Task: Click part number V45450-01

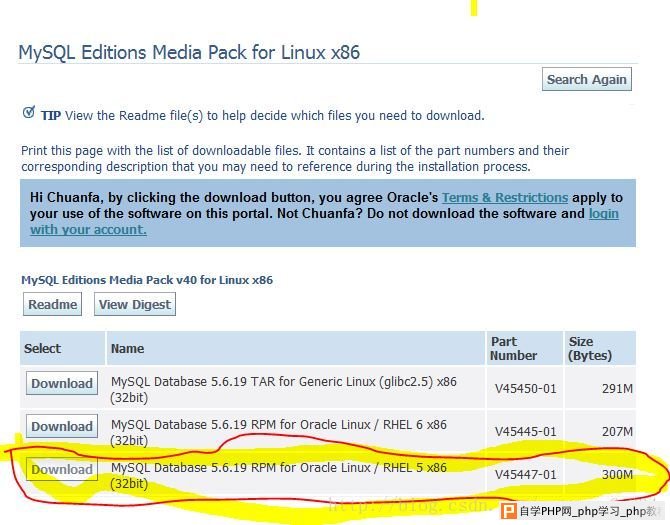Action: pos(526,389)
